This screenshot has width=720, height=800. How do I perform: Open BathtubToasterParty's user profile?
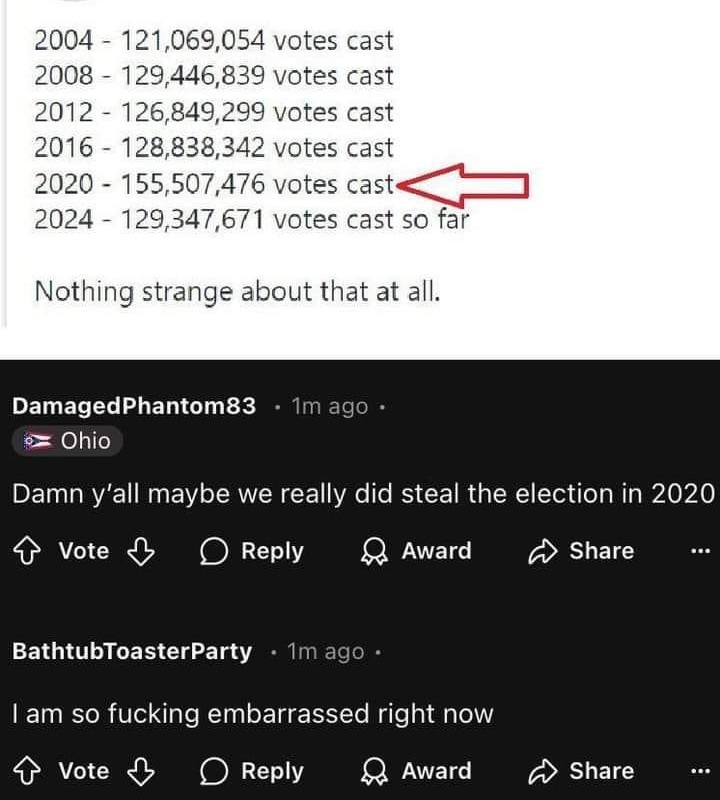tap(131, 652)
